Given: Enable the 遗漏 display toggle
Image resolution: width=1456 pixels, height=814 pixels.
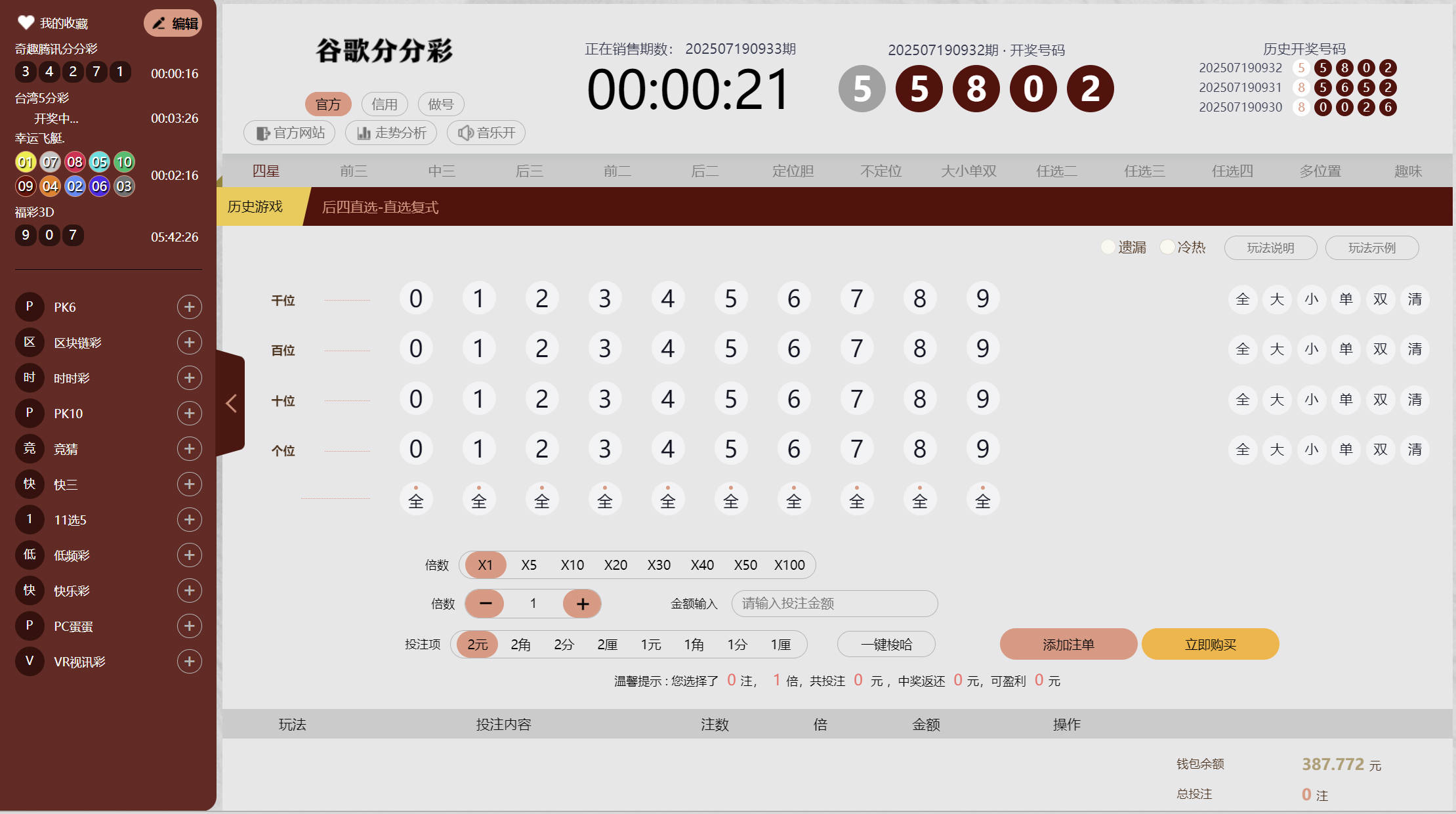Looking at the screenshot, I should 1108,247.
